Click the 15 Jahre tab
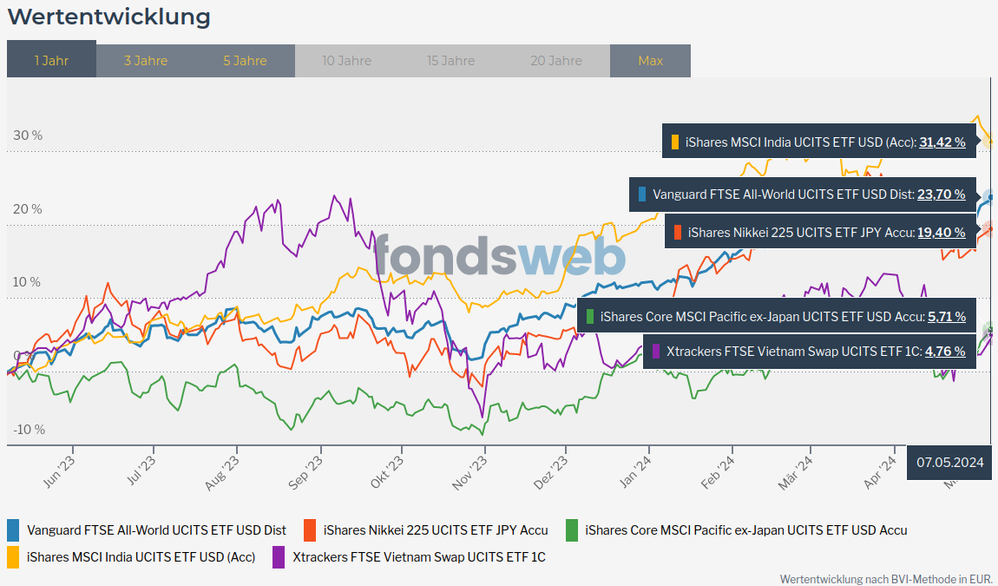The width and height of the screenshot is (998, 586). [x=451, y=60]
